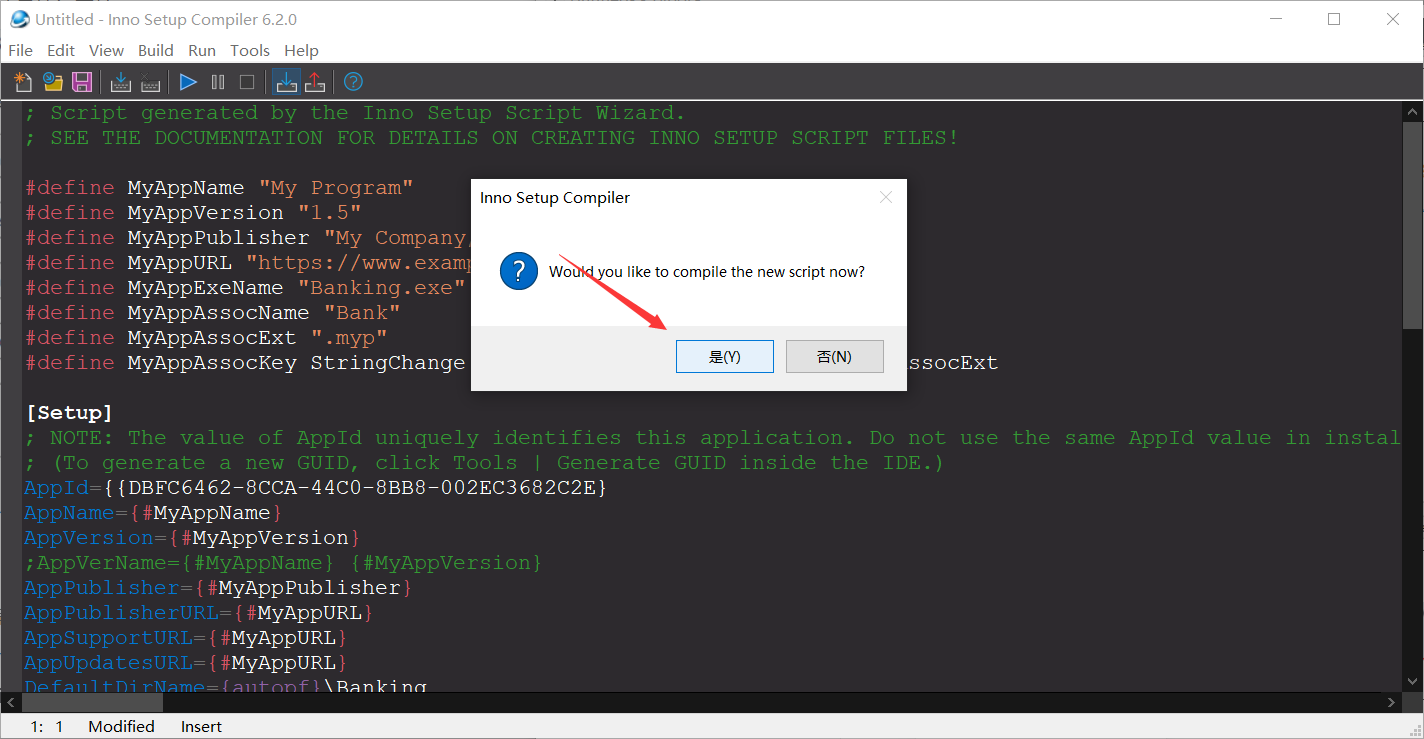Close the Inno Setup Compiler dialog

(x=885, y=197)
